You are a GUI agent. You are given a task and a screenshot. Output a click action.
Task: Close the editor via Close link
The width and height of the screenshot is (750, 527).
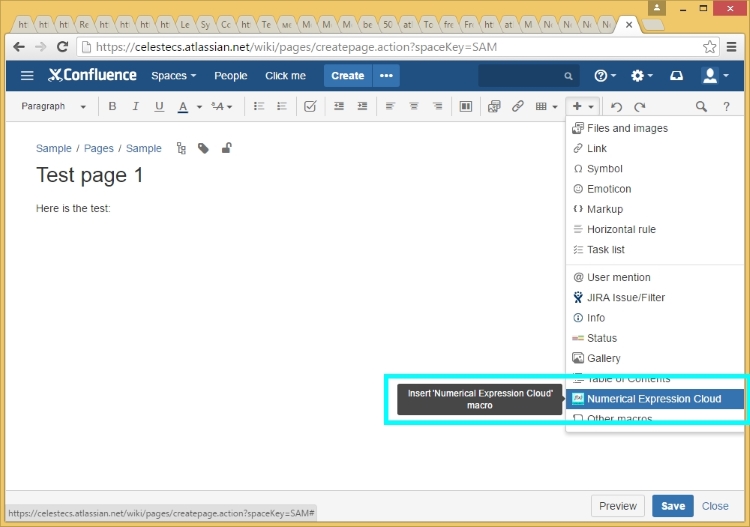715,506
